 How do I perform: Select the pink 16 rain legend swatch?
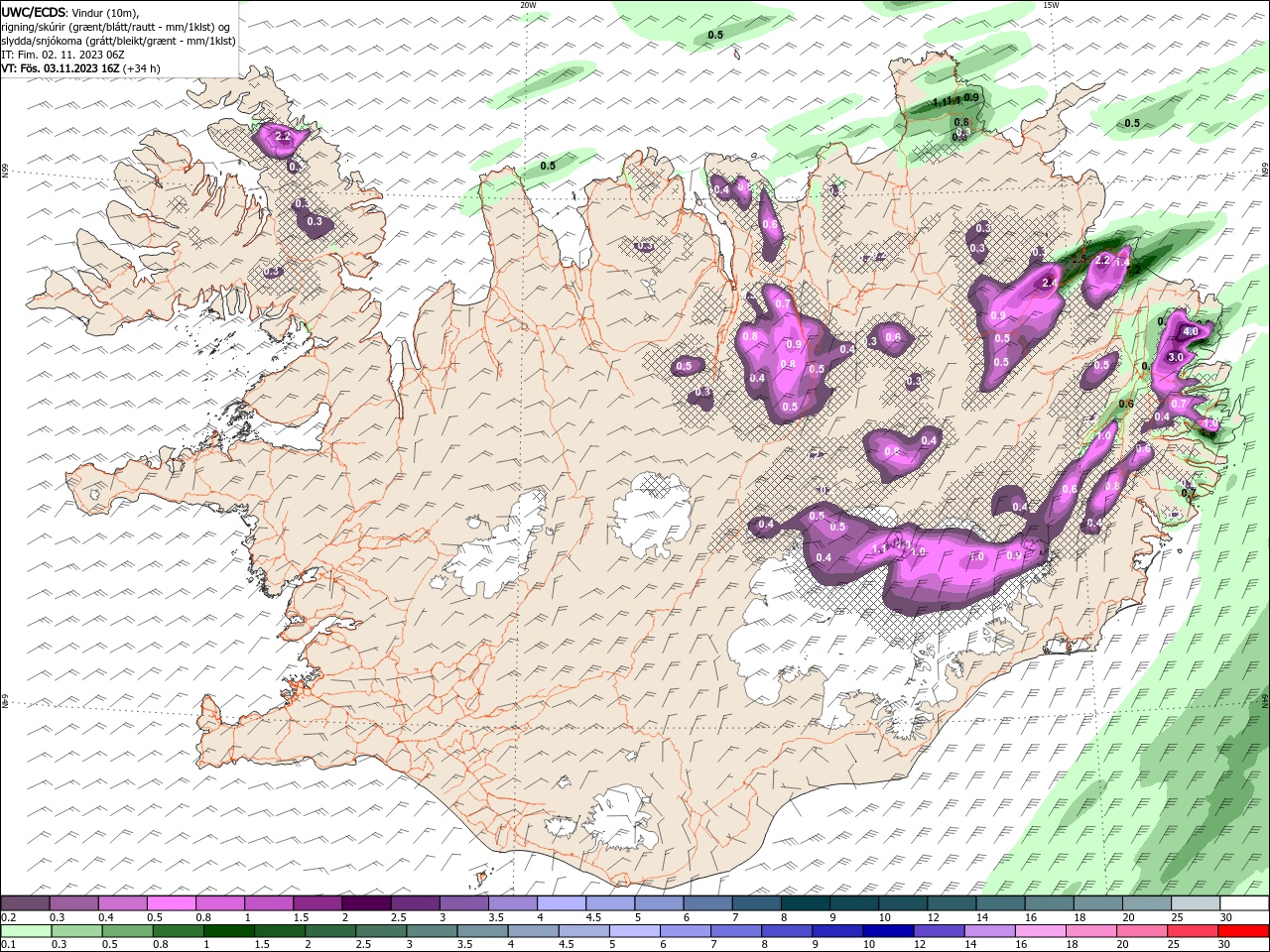click(1042, 931)
